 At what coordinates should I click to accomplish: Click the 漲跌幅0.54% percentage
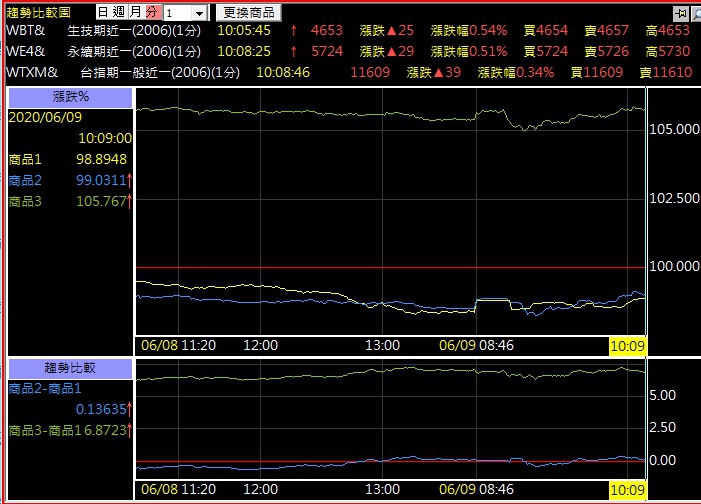coord(469,30)
